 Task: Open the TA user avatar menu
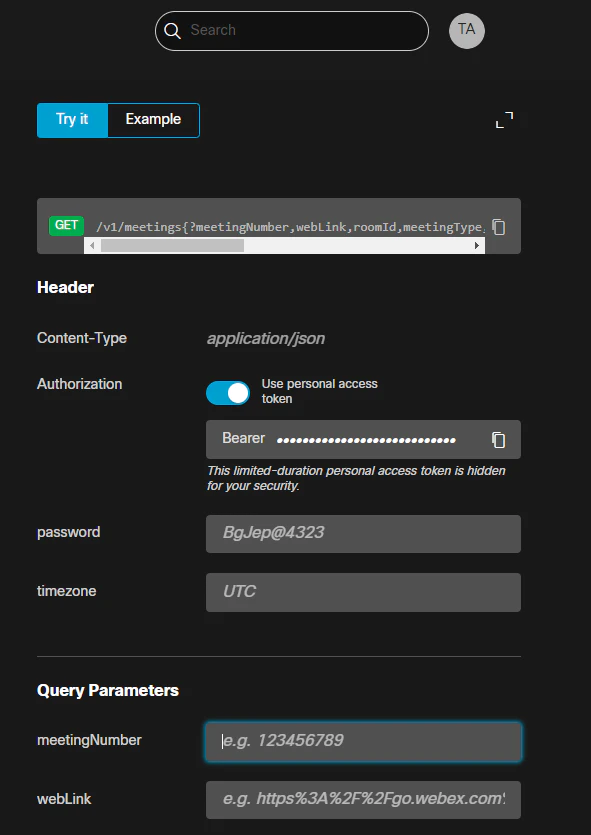pos(466,30)
